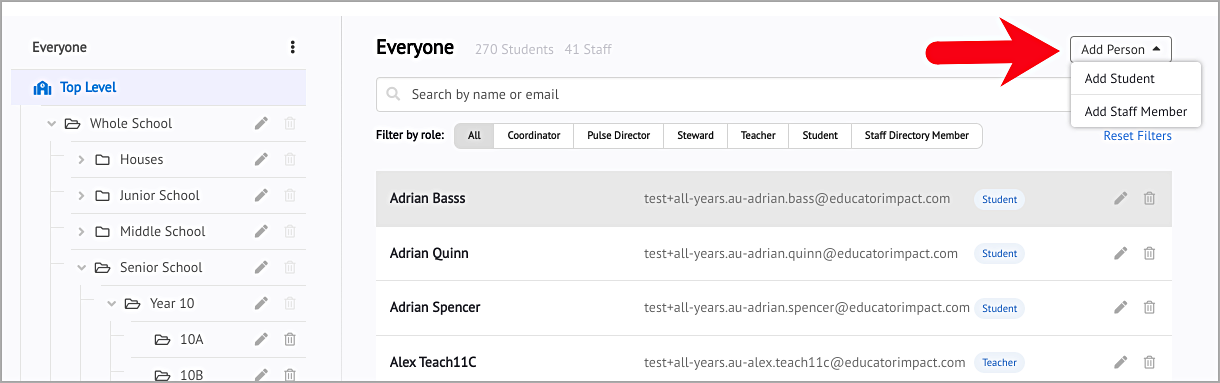Edit Adrian Basss with pencil icon
This screenshot has width=1220, height=383.
coord(1121,198)
